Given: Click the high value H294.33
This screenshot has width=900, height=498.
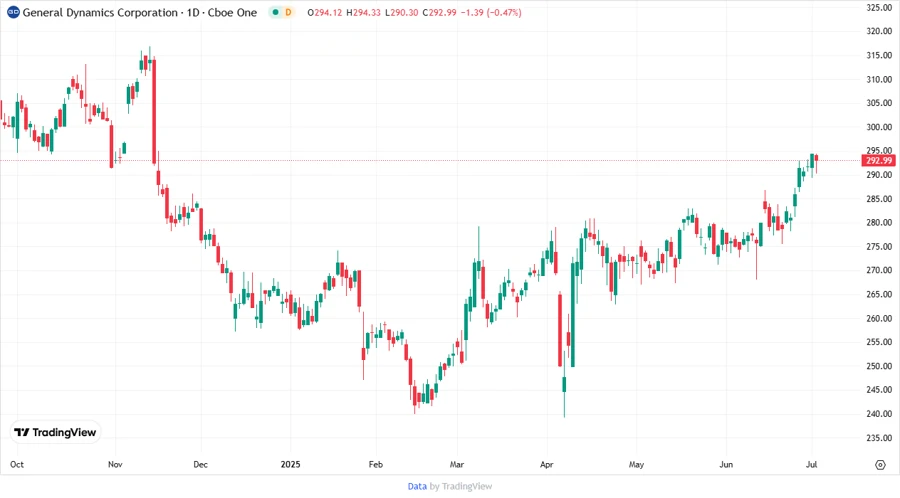Looking at the screenshot, I should pos(363,12).
